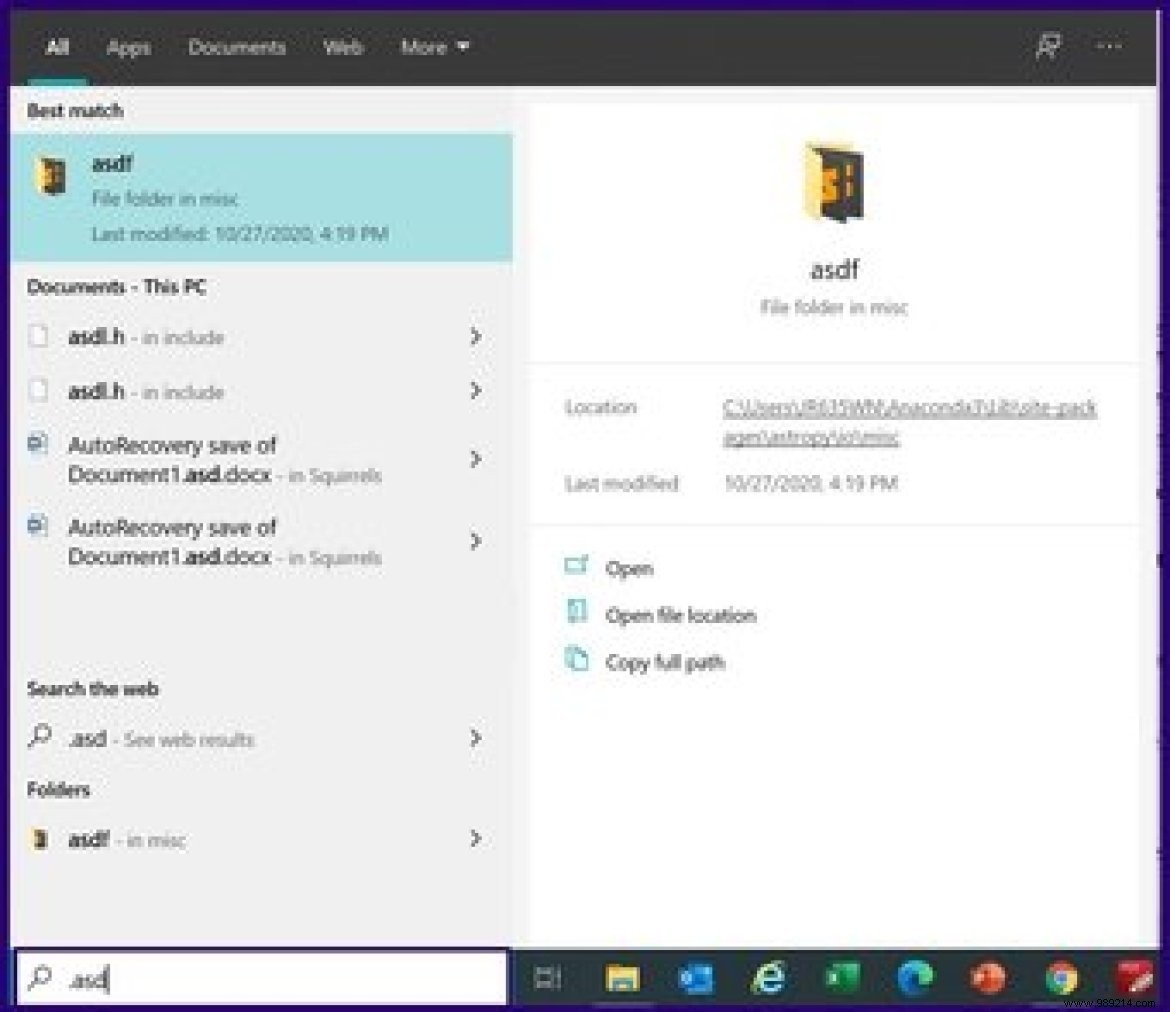Image resolution: width=1170 pixels, height=1012 pixels.
Task: Open File Explorer from the taskbar
Action: point(622,978)
